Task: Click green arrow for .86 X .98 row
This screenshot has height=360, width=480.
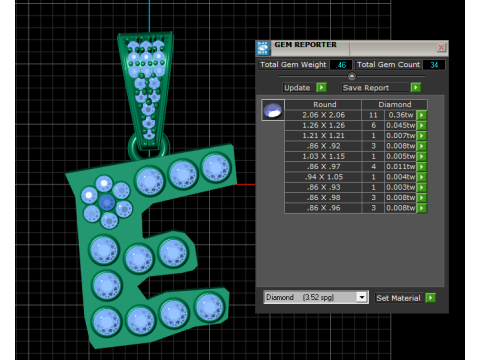Action: pyautogui.click(x=422, y=198)
